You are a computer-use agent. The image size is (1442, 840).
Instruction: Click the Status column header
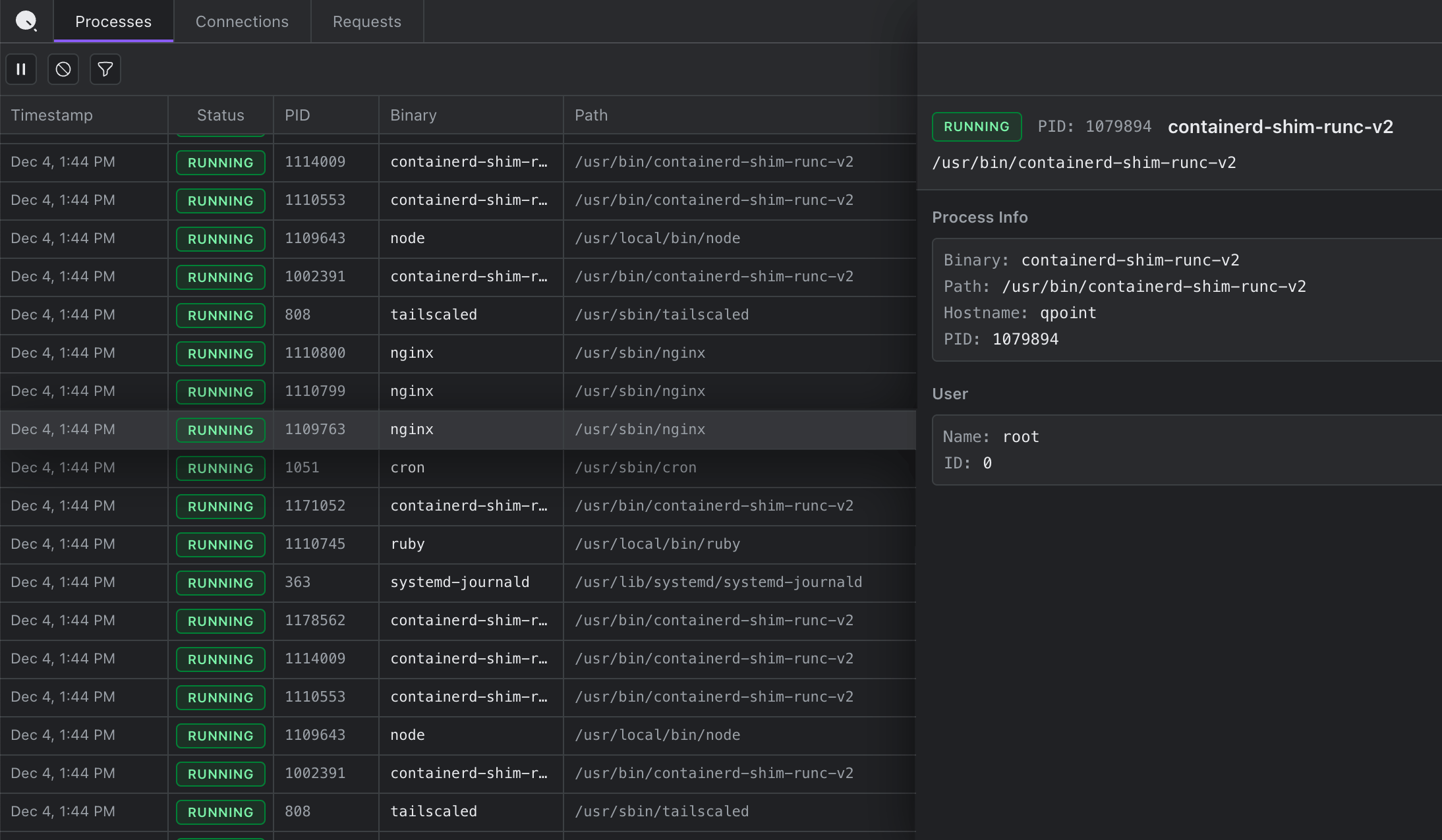tap(220, 115)
